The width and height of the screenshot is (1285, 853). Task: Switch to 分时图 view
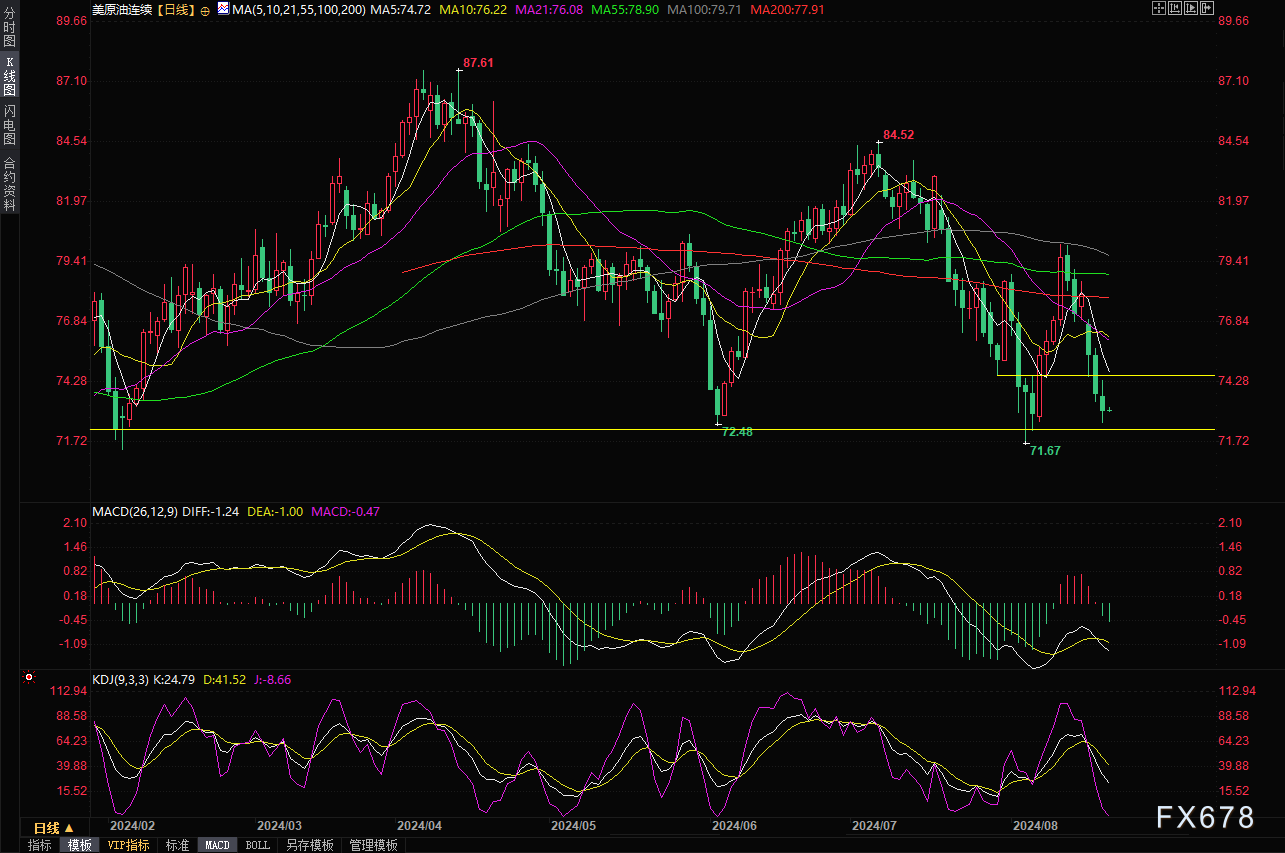pyautogui.click(x=10, y=28)
